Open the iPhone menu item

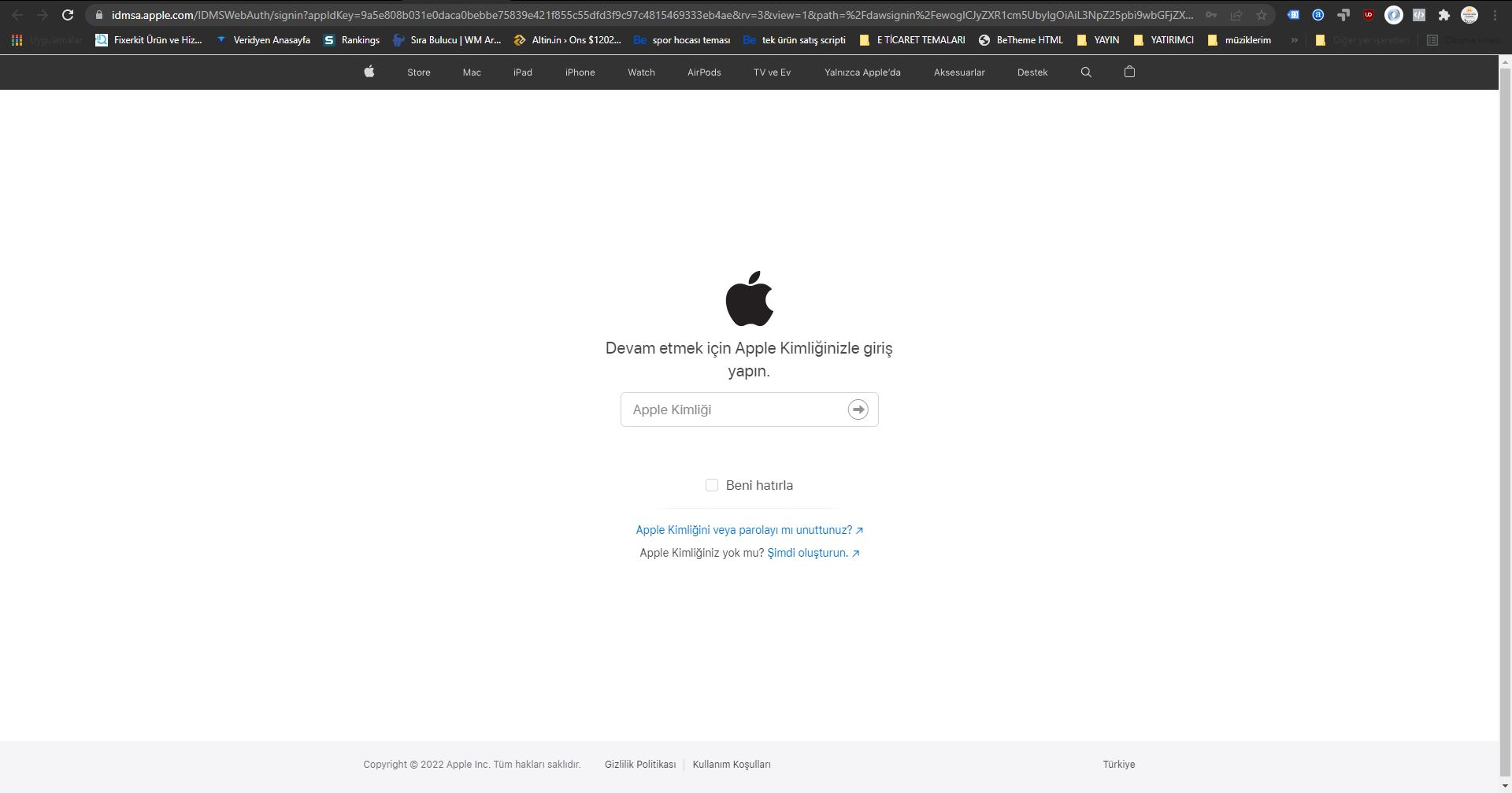pos(580,72)
